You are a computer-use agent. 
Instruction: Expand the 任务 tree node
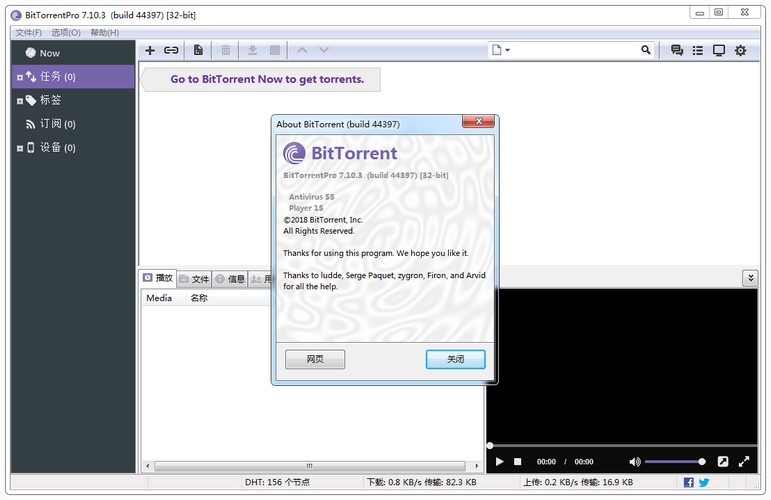tap(20, 77)
